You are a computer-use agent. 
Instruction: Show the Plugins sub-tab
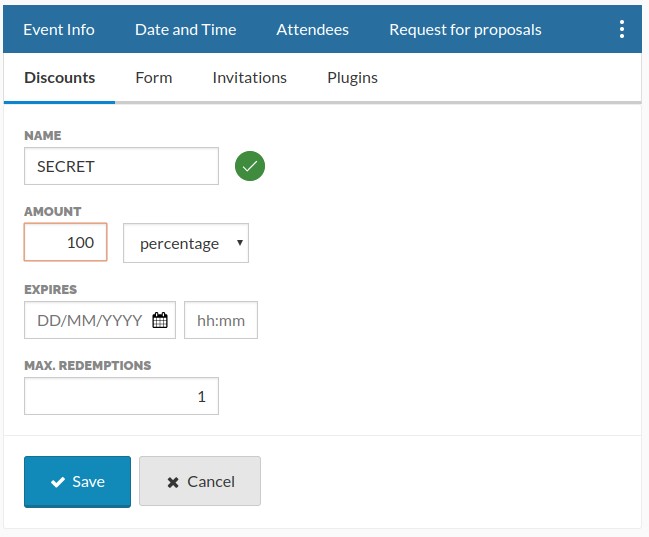coord(352,78)
